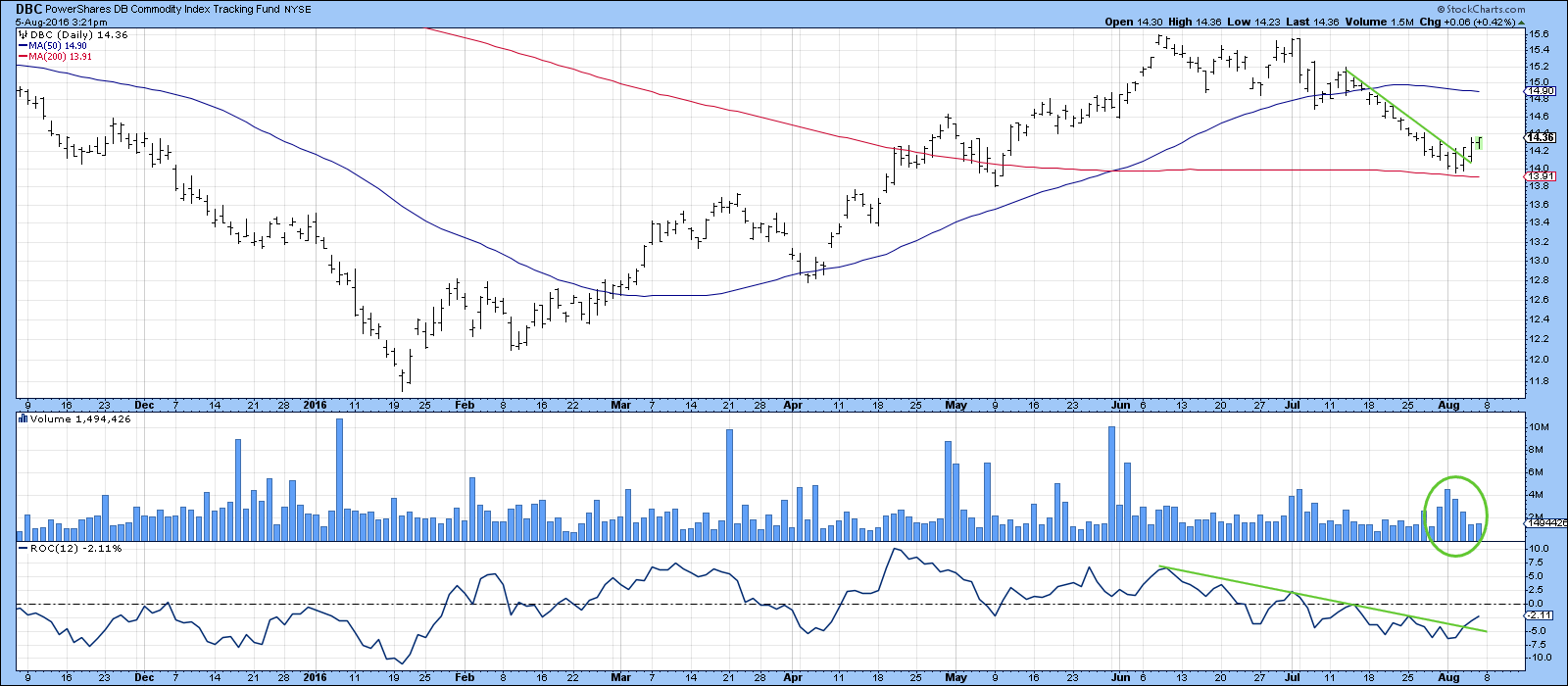This screenshot has height=686, width=1568.
Task: Click the OHLC bar chart type icon before DBC (Daily)
Action: 22,34
